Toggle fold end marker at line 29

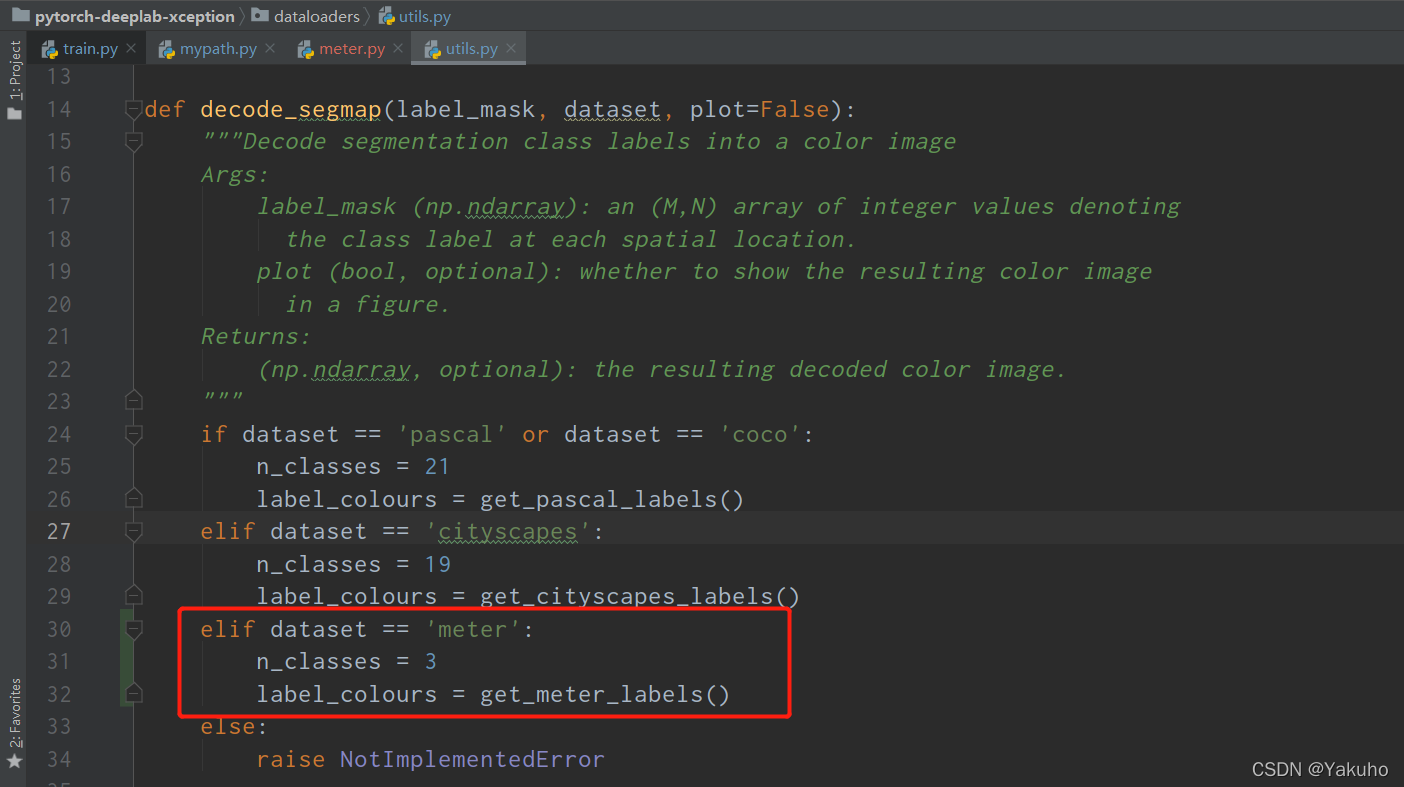click(x=133, y=596)
